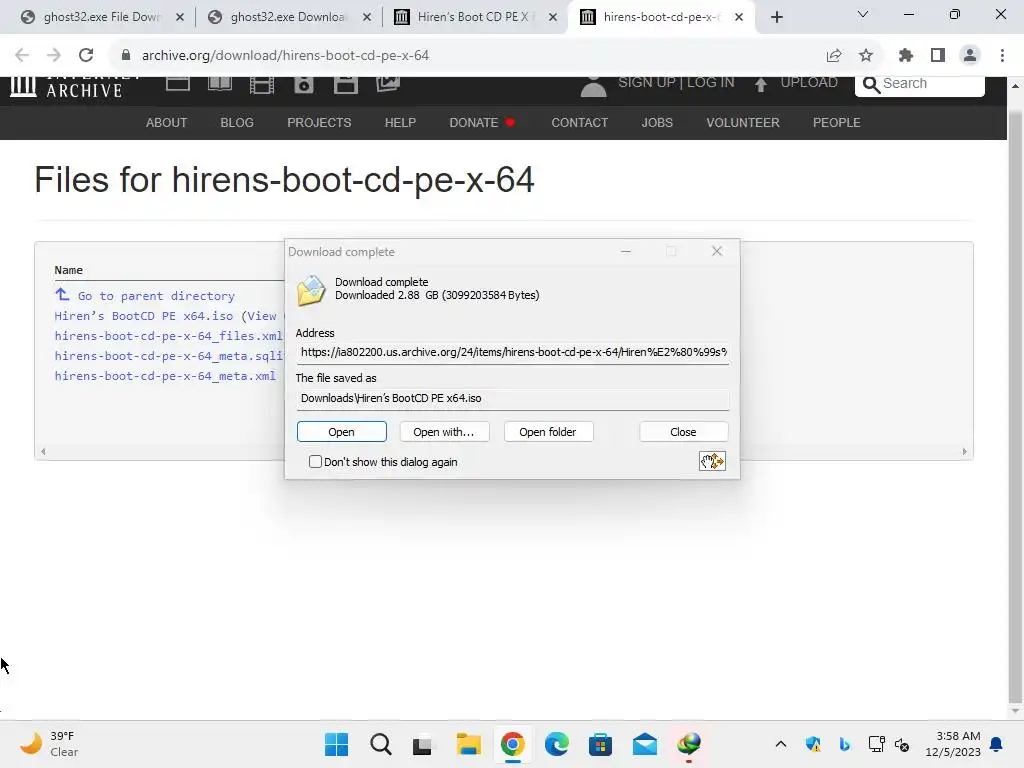Open the HELP menu item
This screenshot has height=768, width=1024.
point(400,123)
